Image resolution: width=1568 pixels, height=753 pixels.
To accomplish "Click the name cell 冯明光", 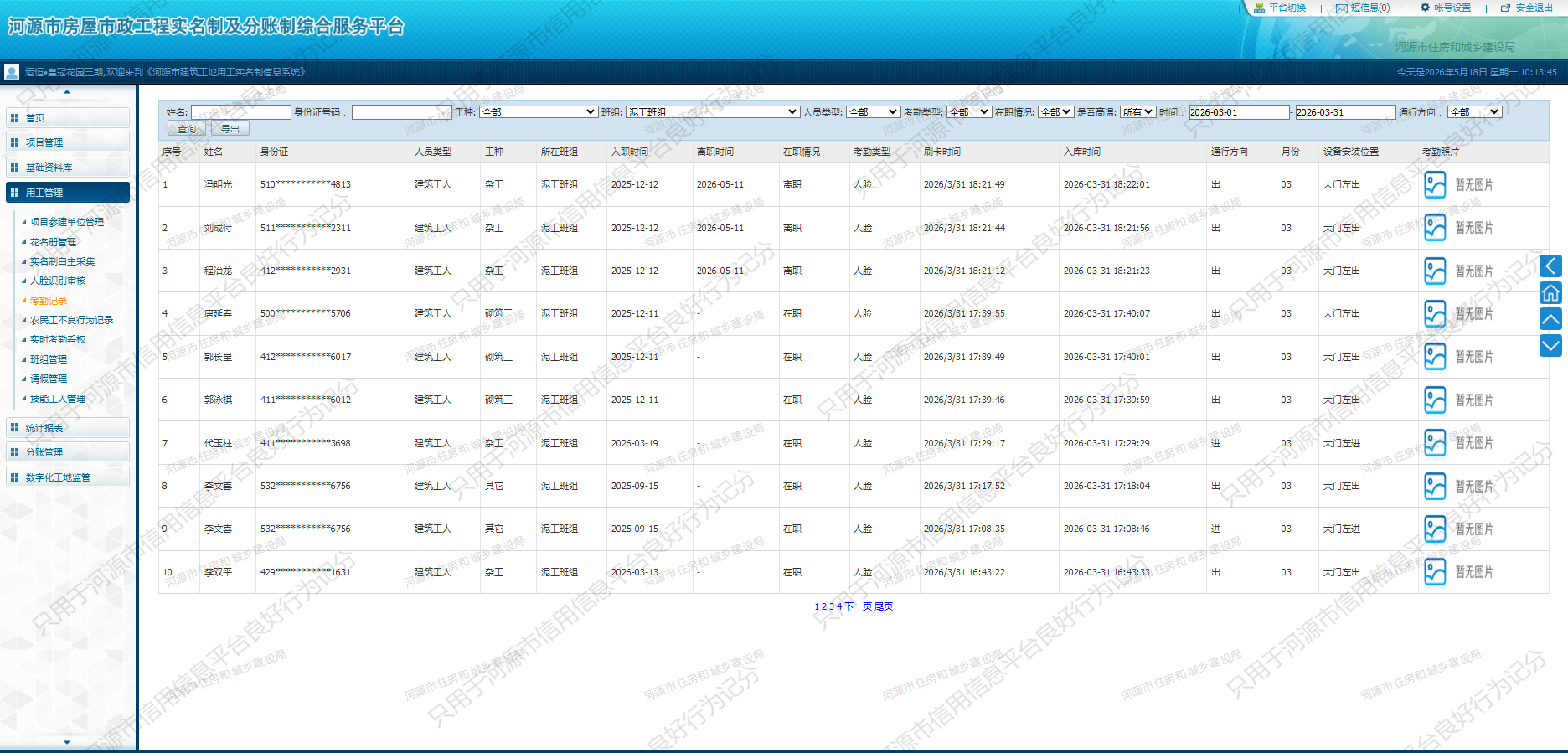I will click(219, 184).
